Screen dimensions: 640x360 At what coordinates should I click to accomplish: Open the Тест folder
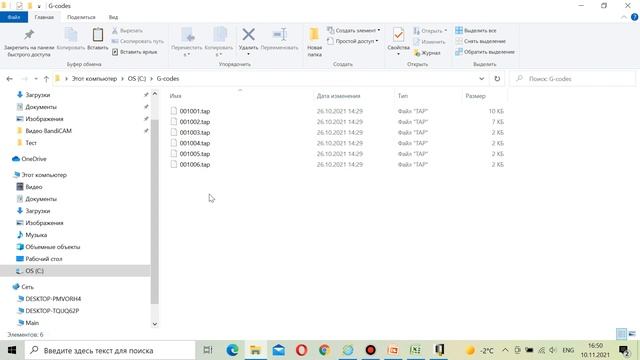click(x=31, y=142)
